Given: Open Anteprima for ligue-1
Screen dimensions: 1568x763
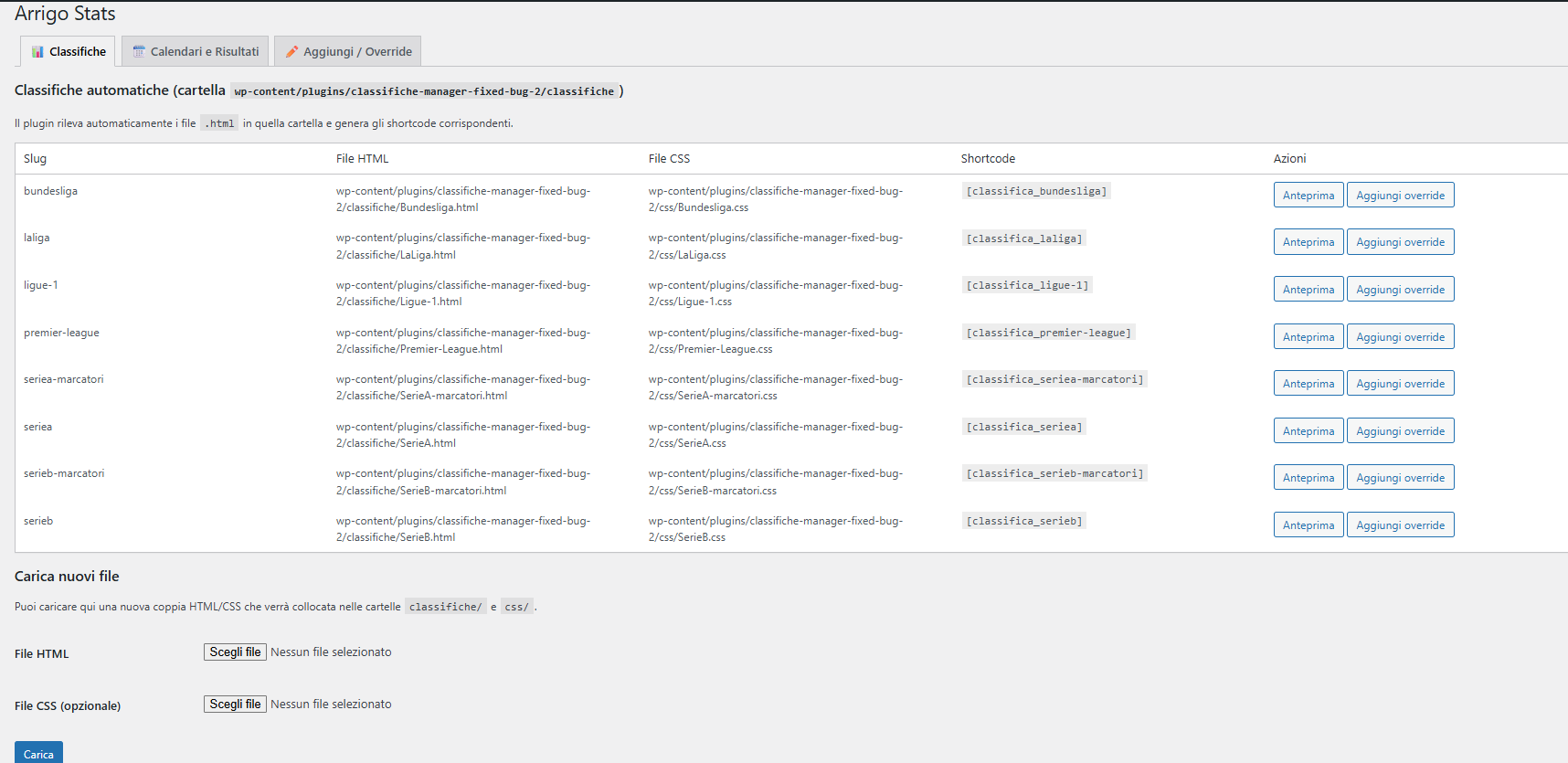Looking at the screenshot, I should tap(1308, 290).
